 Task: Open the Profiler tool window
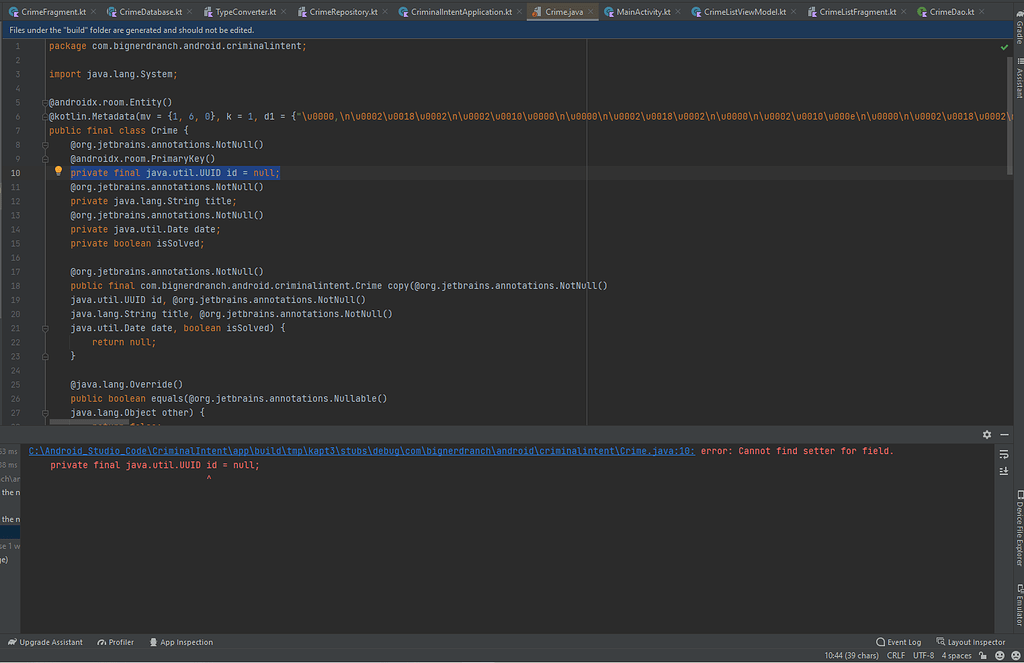116,642
